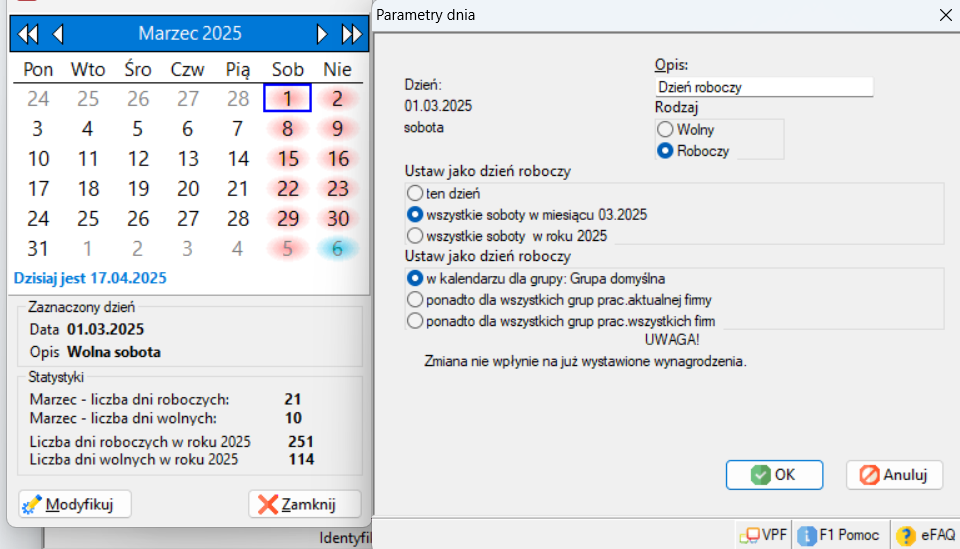Select all groups of all companies option
This screenshot has width=960, height=549.
[x=414, y=321]
